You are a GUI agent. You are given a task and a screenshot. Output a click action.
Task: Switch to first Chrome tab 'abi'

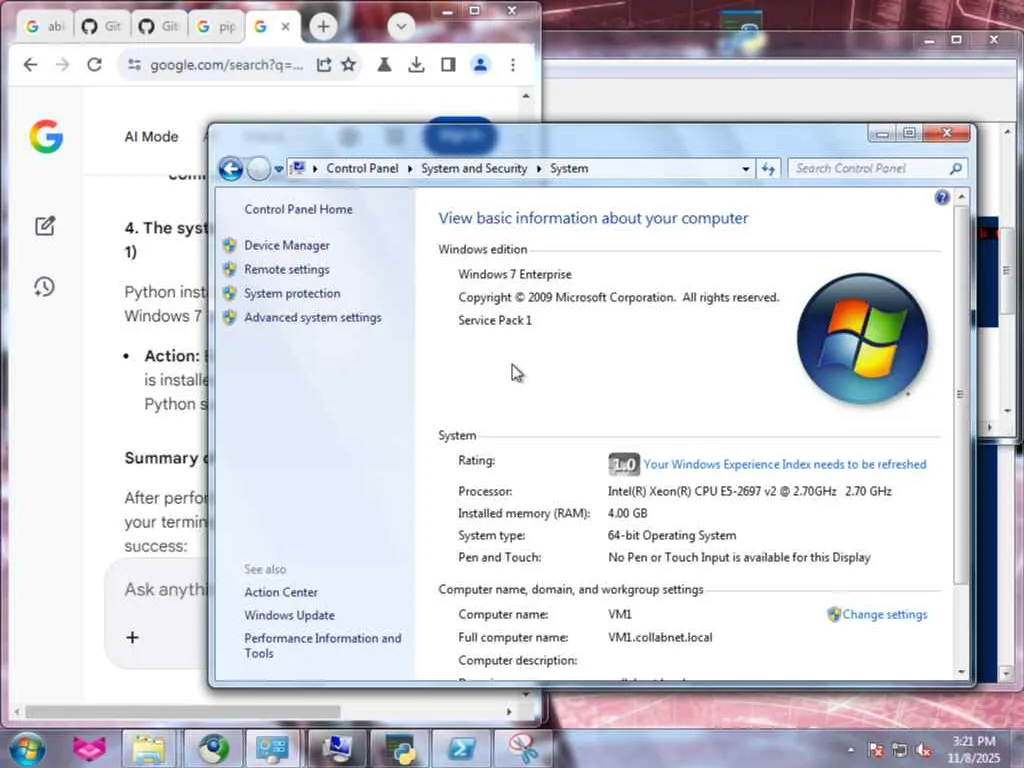[x=44, y=27]
